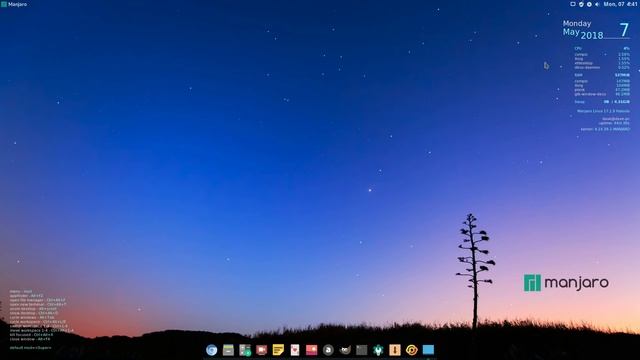Open the red image viewer icon
640x360 pixels.
click(x=311, y=350)
